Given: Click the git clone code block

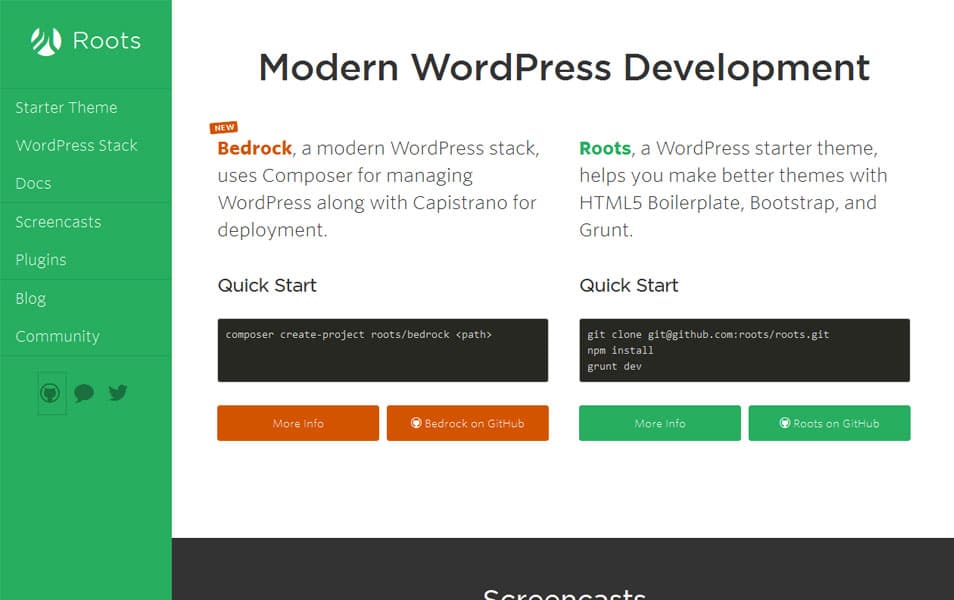Looking at the screenshot, I should point(745,351).
